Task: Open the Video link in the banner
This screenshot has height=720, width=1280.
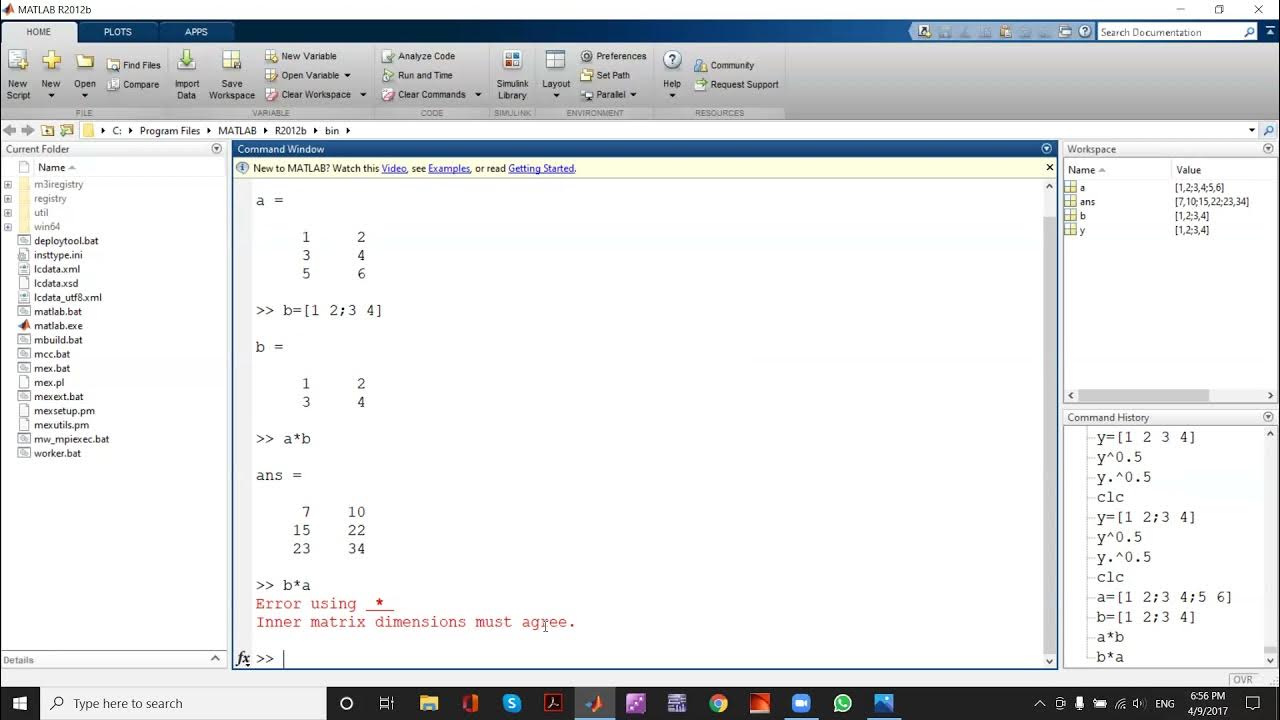Action: (394, 169)
